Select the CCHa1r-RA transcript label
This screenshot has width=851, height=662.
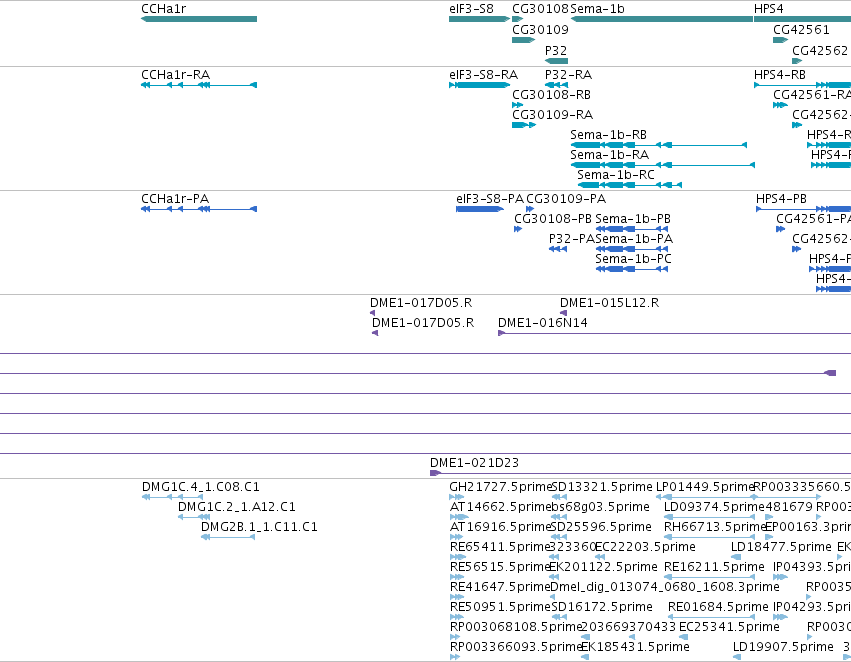pyautogui.click(x=175, y=74)
